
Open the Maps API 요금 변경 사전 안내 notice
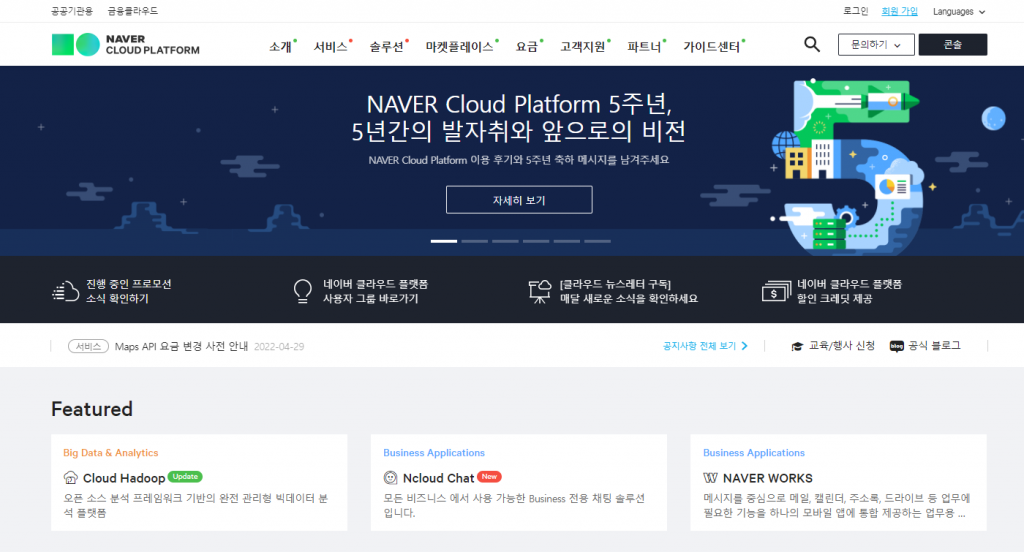(182, 346)
